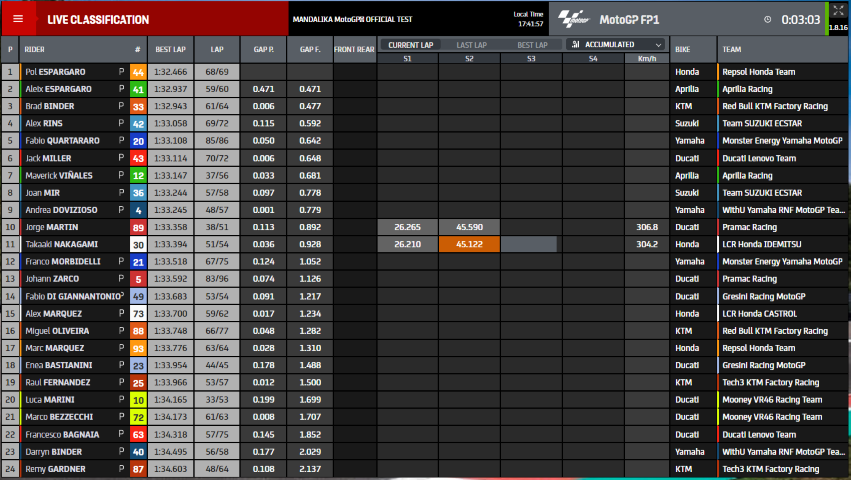Click LCR Honda IDEMITSU team name
Screen dimensions: 851x480
point(762,244)
